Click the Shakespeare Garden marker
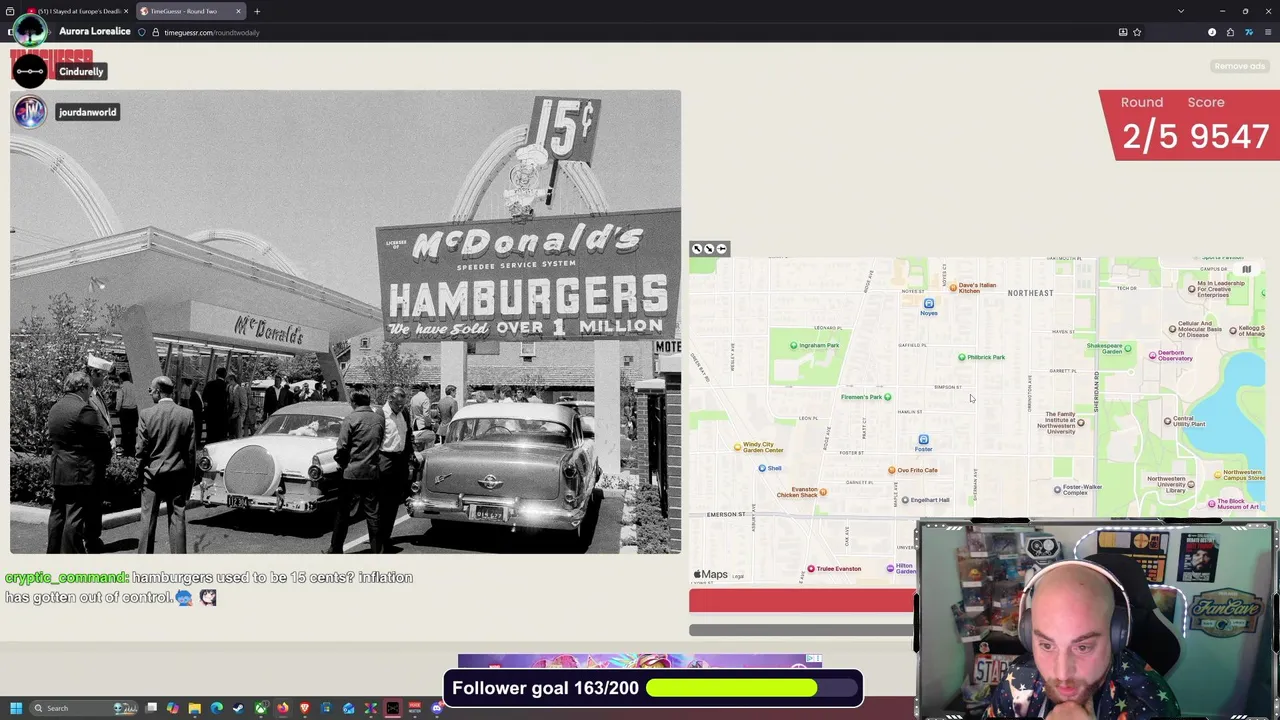1280x720 pixels. tap(1127, 349)
